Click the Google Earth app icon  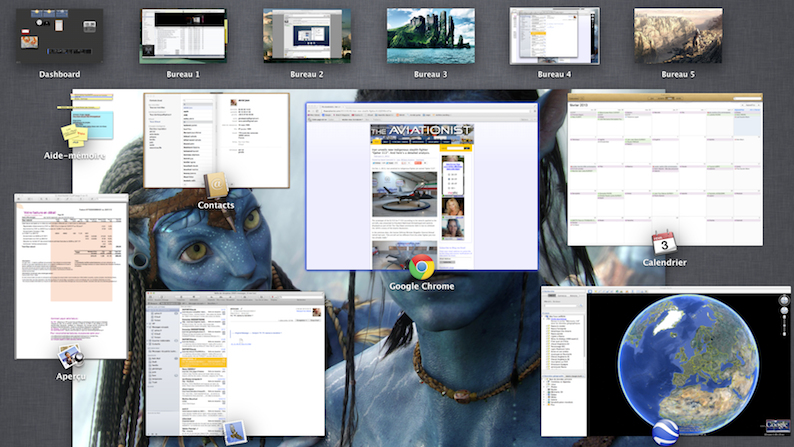[665, 433]
